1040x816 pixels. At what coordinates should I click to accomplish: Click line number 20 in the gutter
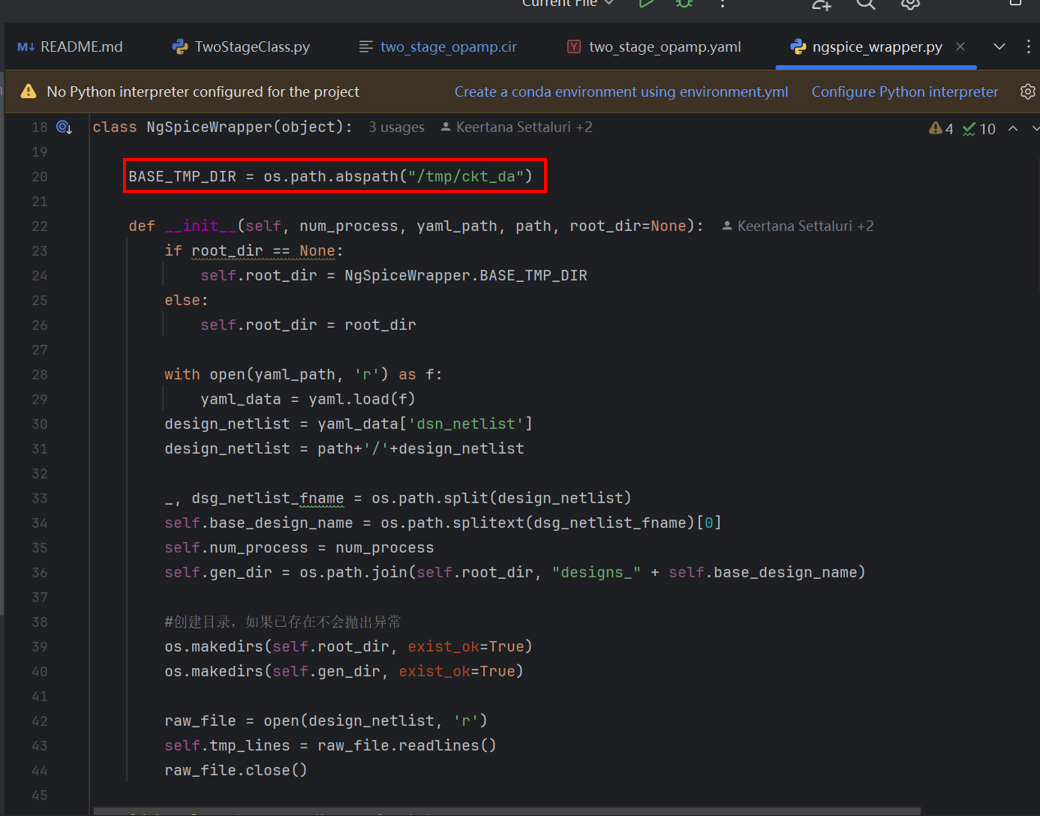point(40,177)
